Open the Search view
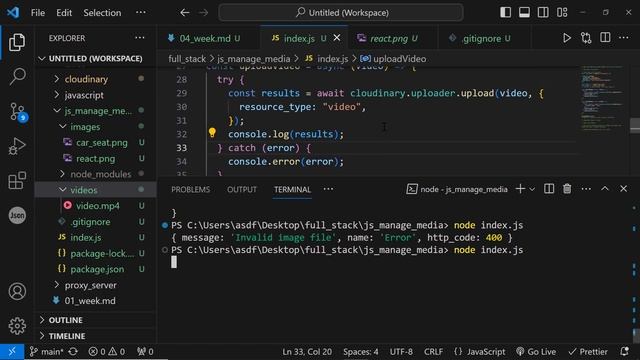640x360 pixels. pos(17,76)
